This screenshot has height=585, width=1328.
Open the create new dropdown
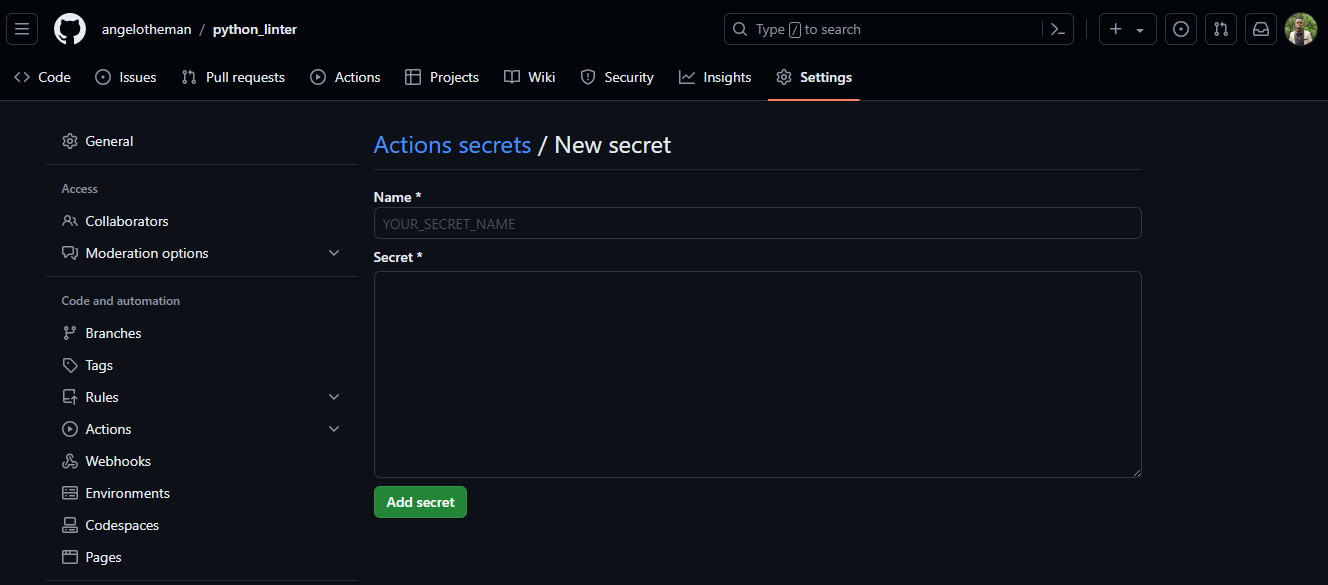1127,29
